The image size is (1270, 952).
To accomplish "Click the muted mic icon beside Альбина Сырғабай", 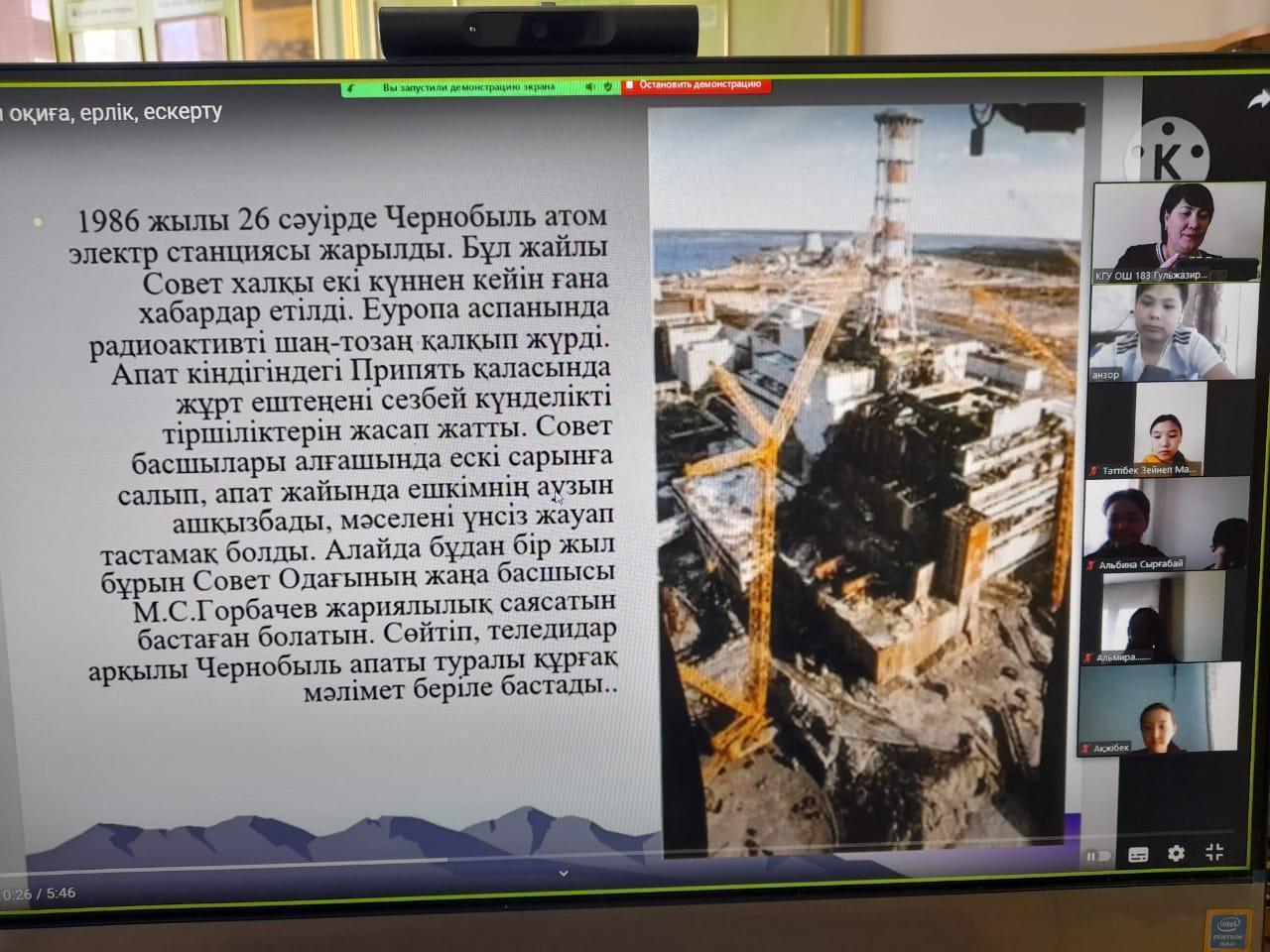I will pos(1091,565).
